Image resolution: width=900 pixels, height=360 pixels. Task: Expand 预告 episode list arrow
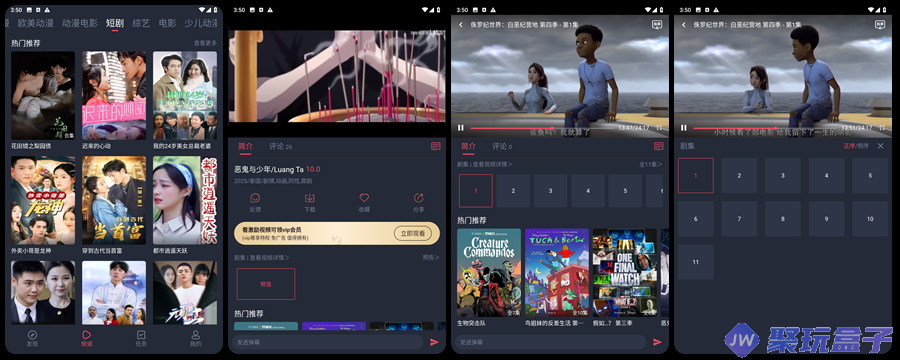click(431, 258)
